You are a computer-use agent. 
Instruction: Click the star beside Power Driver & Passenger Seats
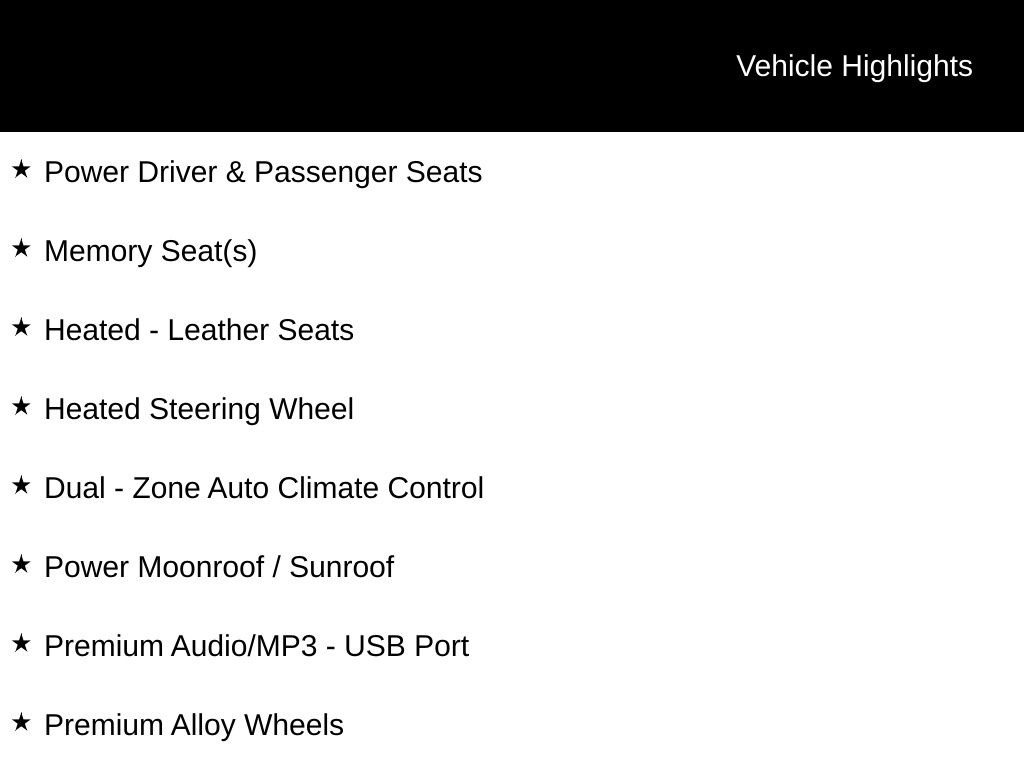tap(21, 170)
